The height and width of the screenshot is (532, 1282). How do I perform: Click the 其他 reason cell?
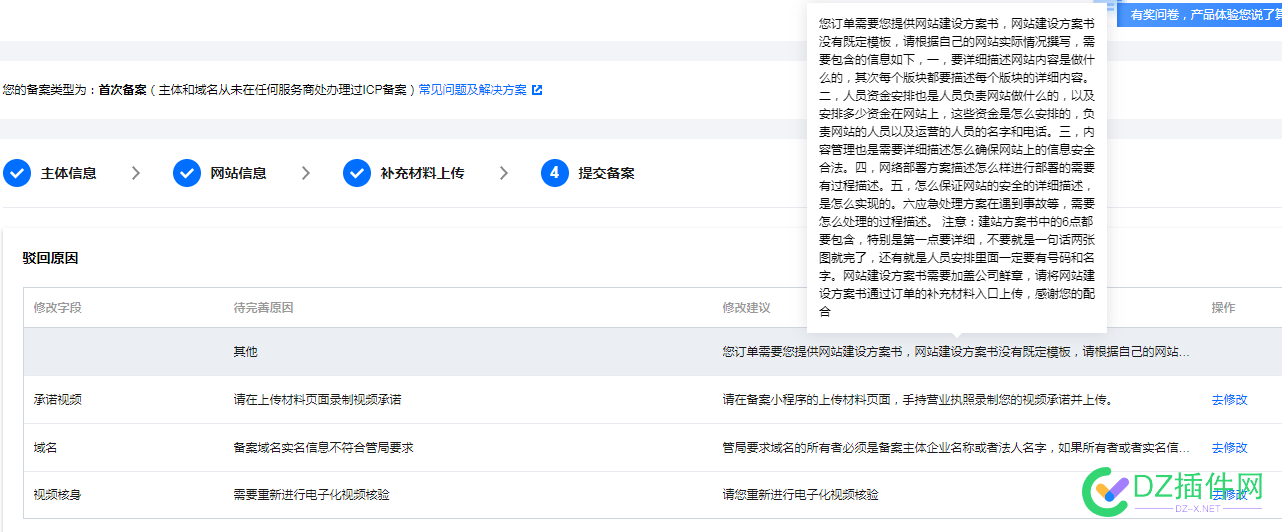pos(245,352)
